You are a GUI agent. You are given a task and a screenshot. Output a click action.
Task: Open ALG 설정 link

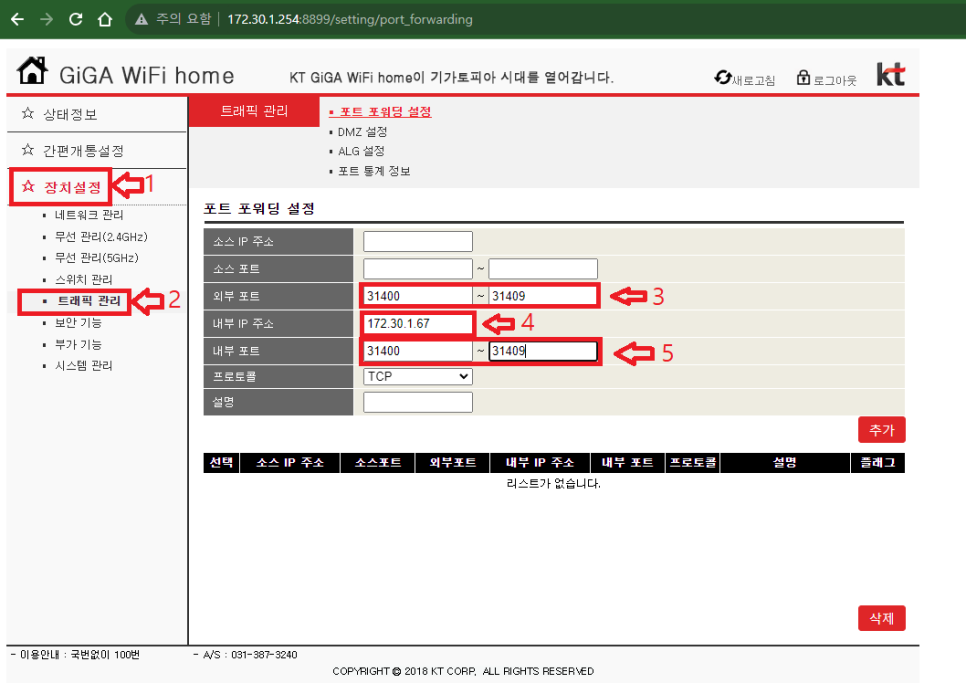(x=361, y=151)
